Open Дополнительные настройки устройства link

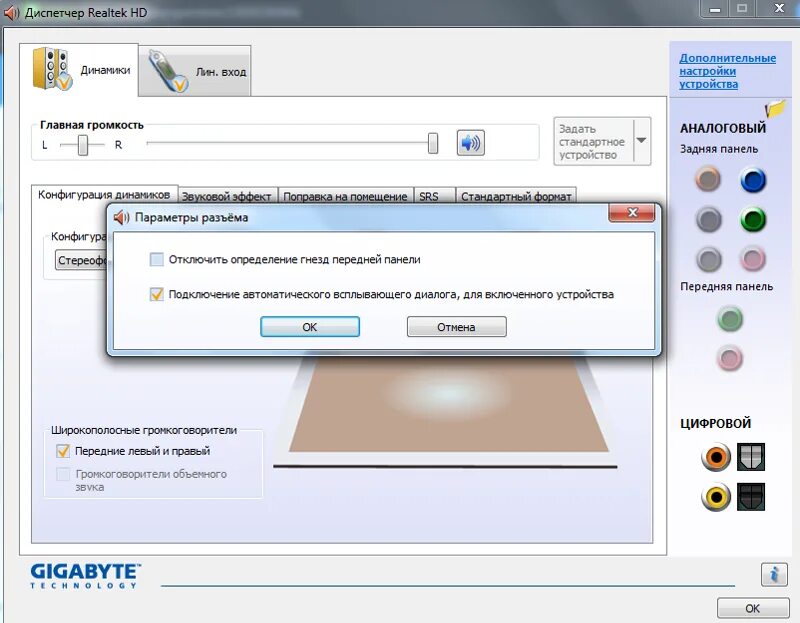click(x=728, y=71)
